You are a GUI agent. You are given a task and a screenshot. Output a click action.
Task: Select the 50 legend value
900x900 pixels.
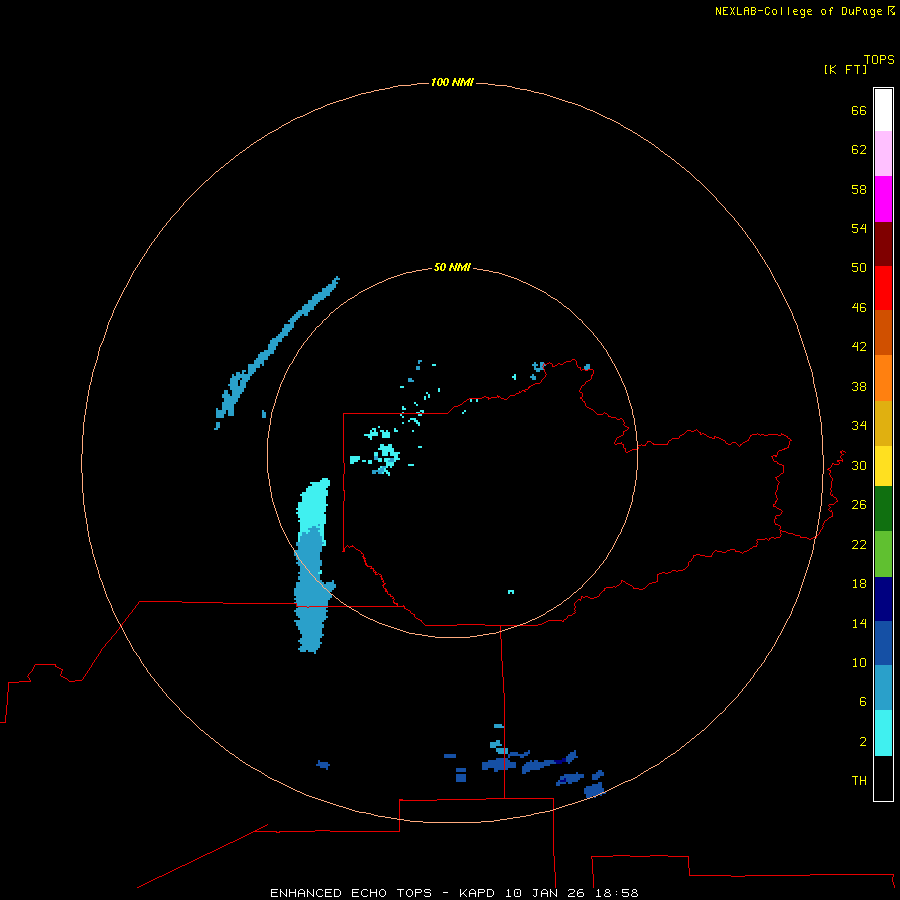859,268
